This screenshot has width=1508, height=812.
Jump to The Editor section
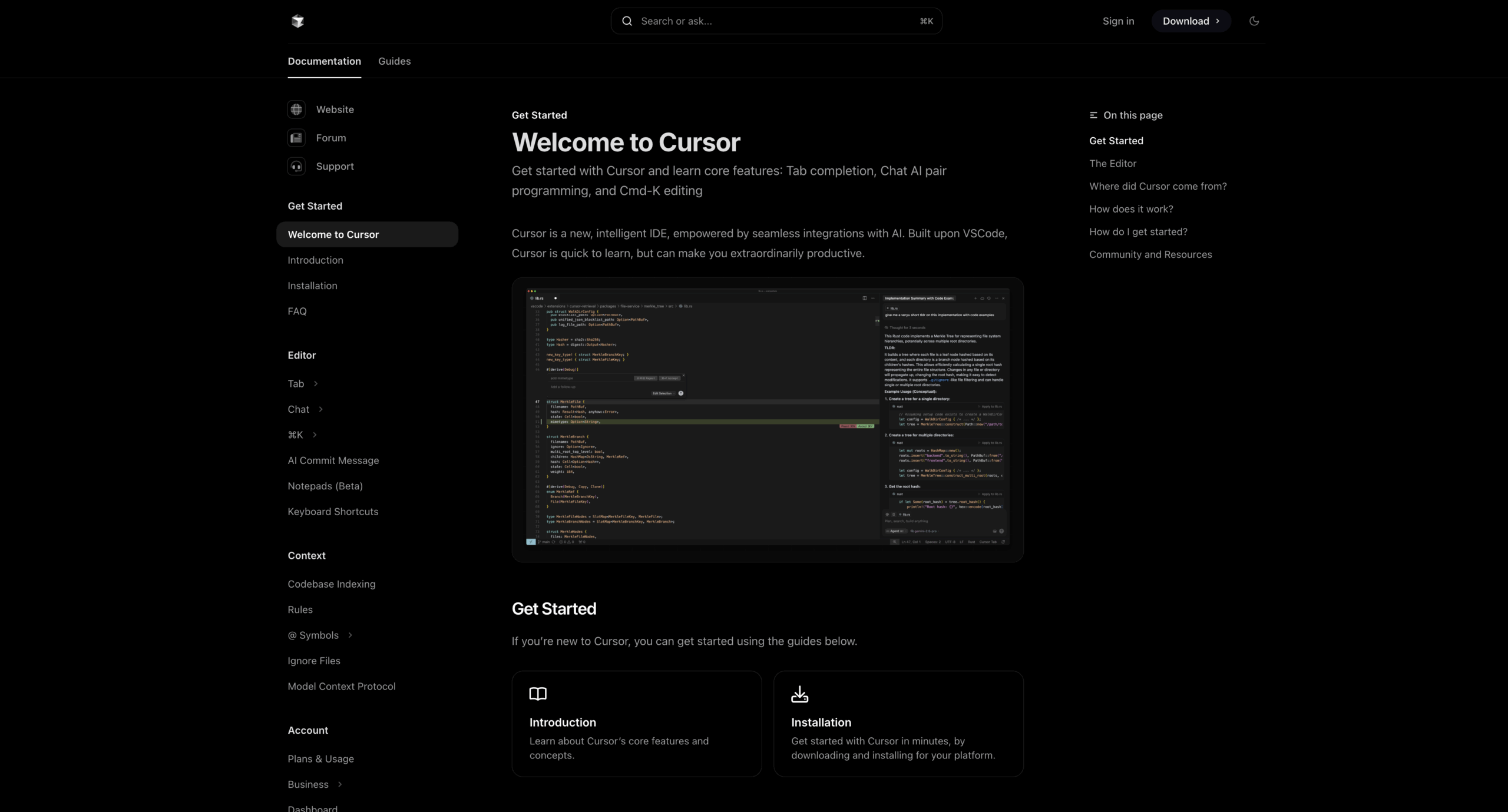coord(1112,164)
